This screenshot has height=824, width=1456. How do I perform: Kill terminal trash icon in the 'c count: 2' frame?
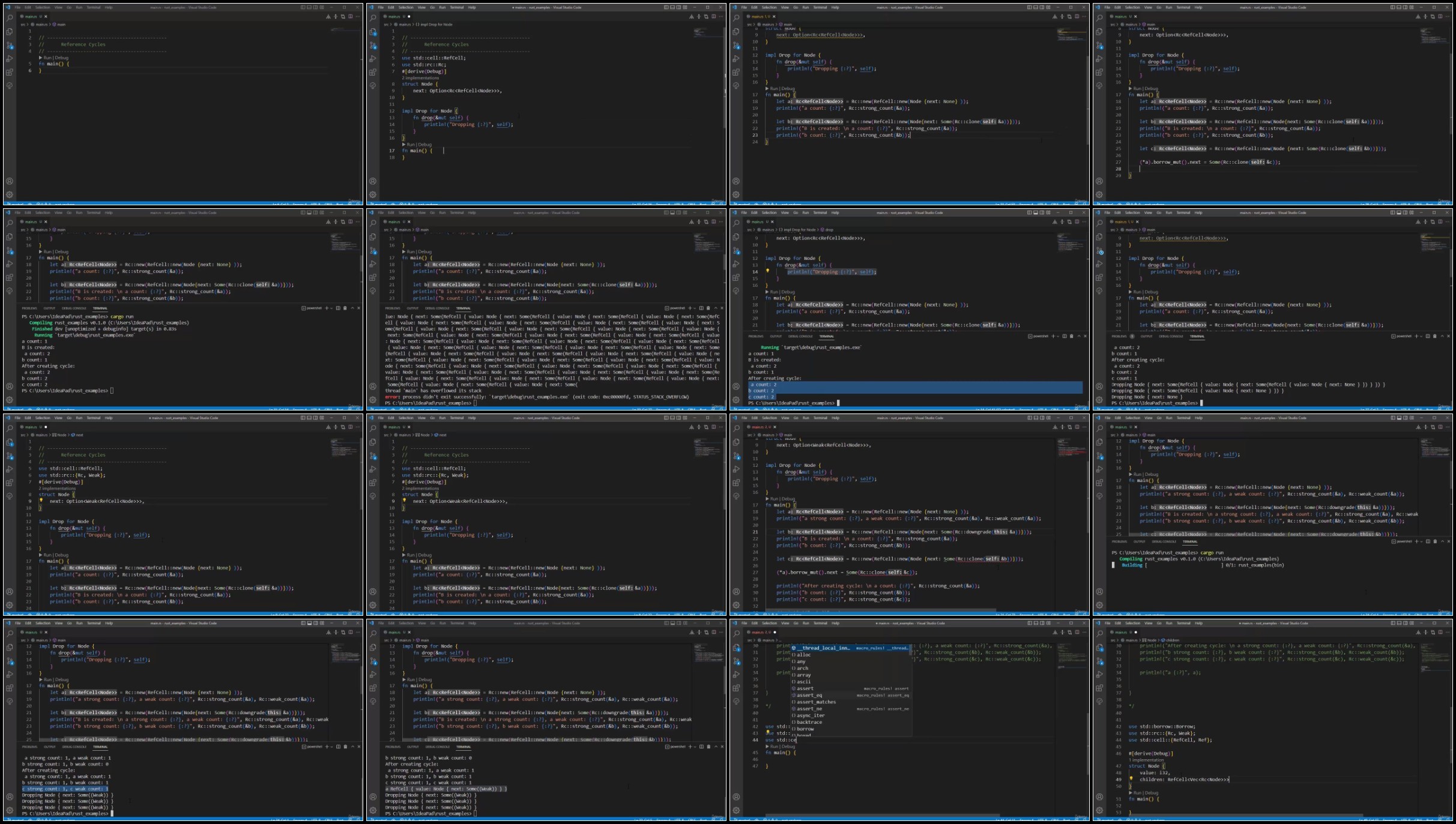345,308
